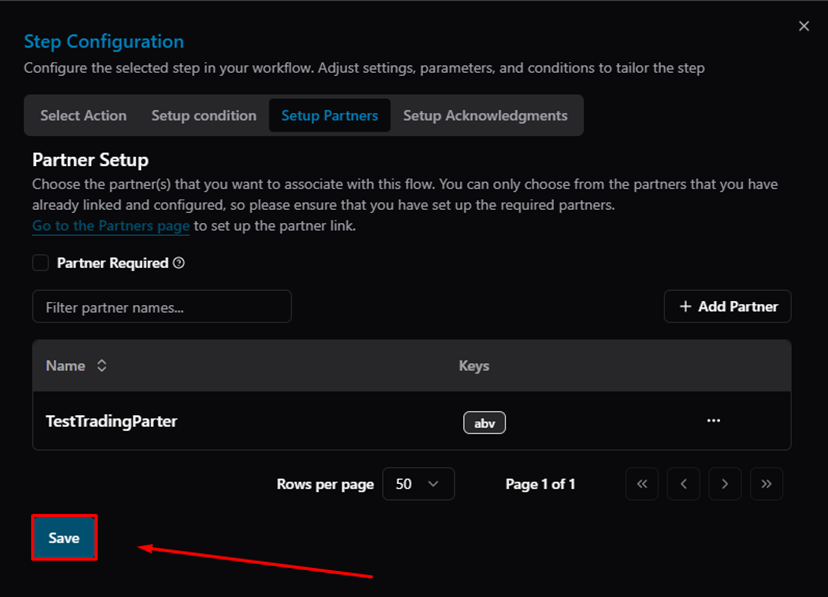
Task: Go to the previous page
Action: point(683,484)
